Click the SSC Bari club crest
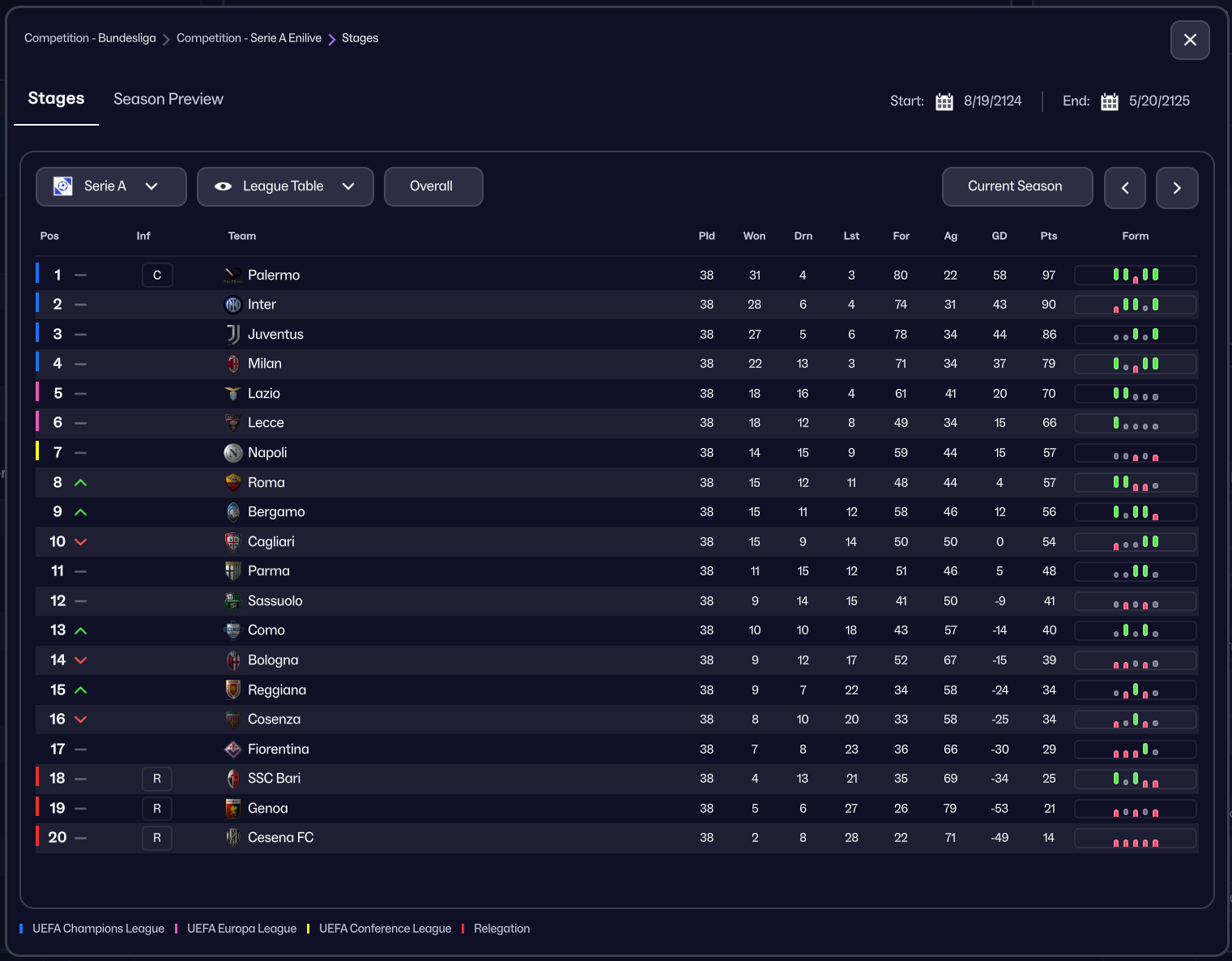 233,779
